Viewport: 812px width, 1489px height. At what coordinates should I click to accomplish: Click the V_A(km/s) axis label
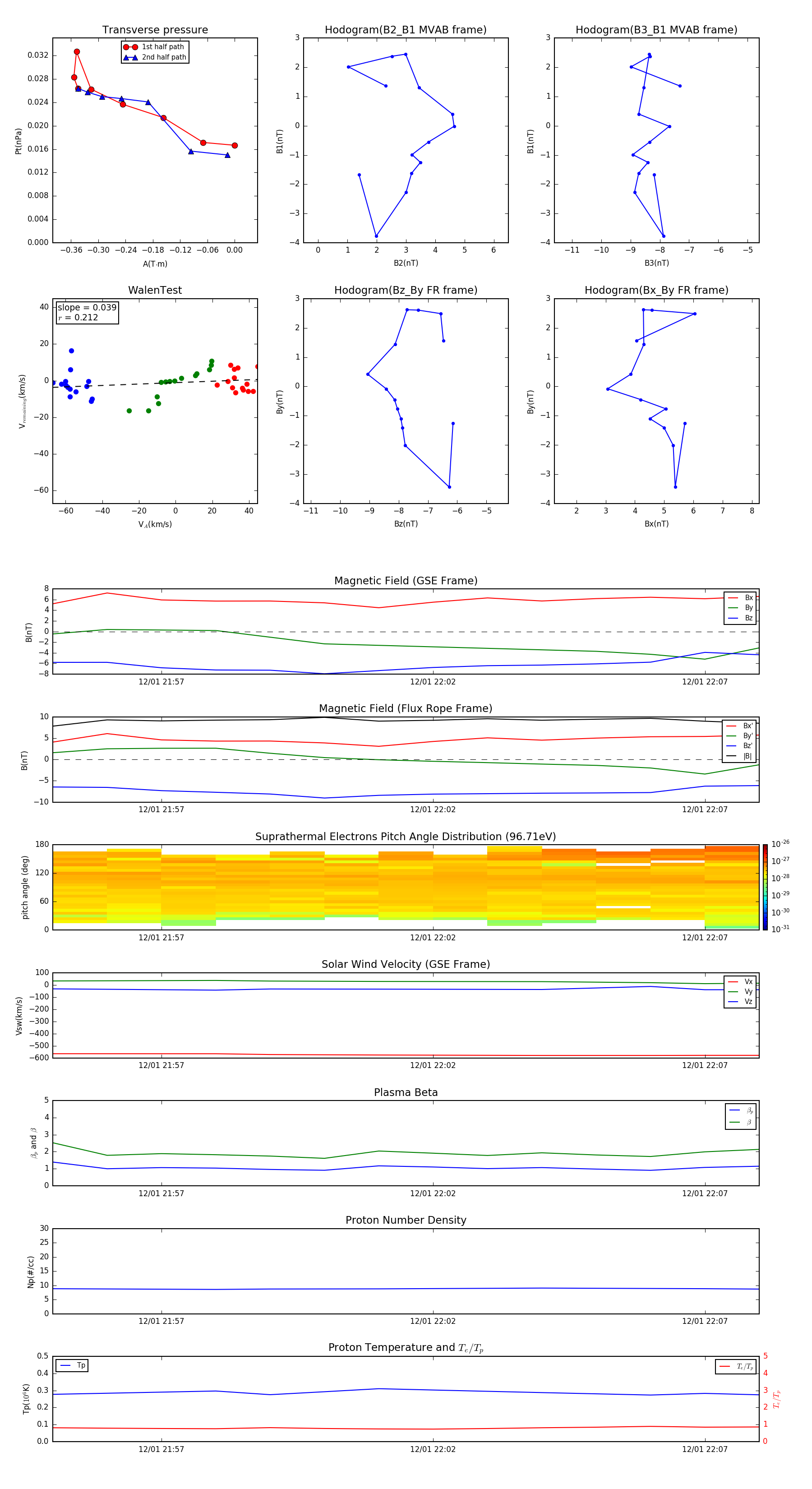click(x=155, y=524)
